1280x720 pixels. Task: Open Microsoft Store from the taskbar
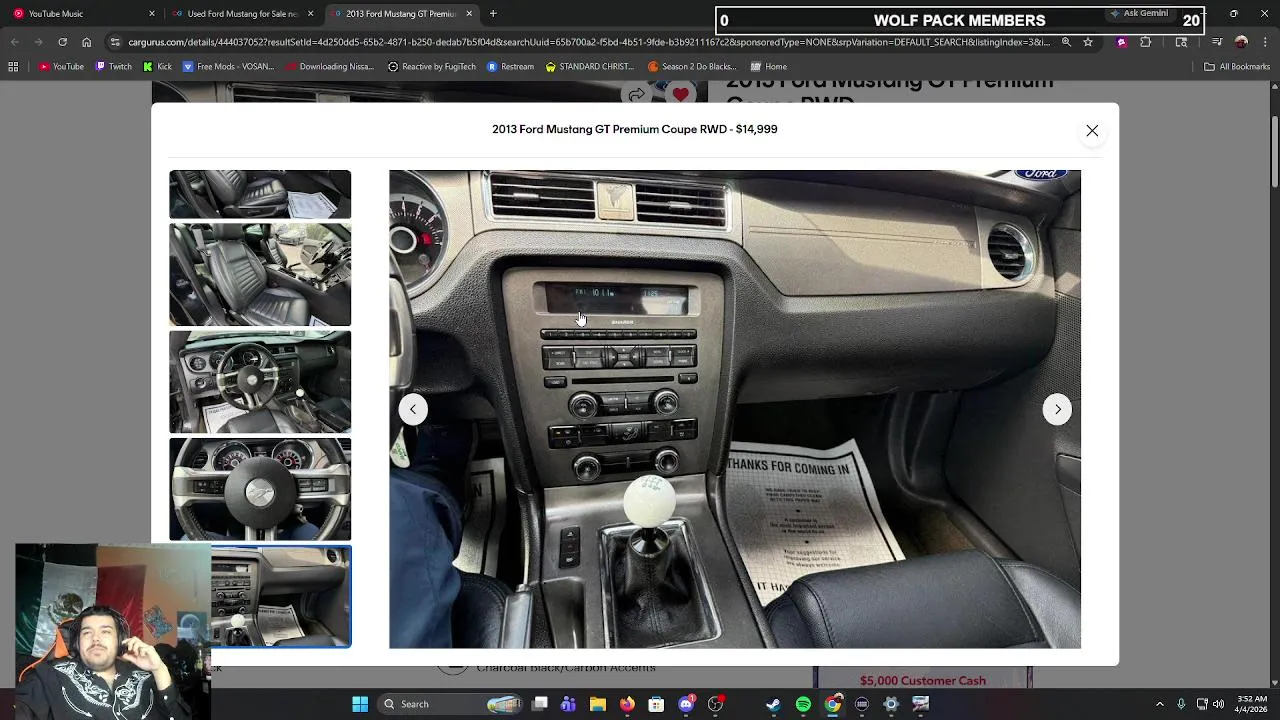[x=656, y=704]
